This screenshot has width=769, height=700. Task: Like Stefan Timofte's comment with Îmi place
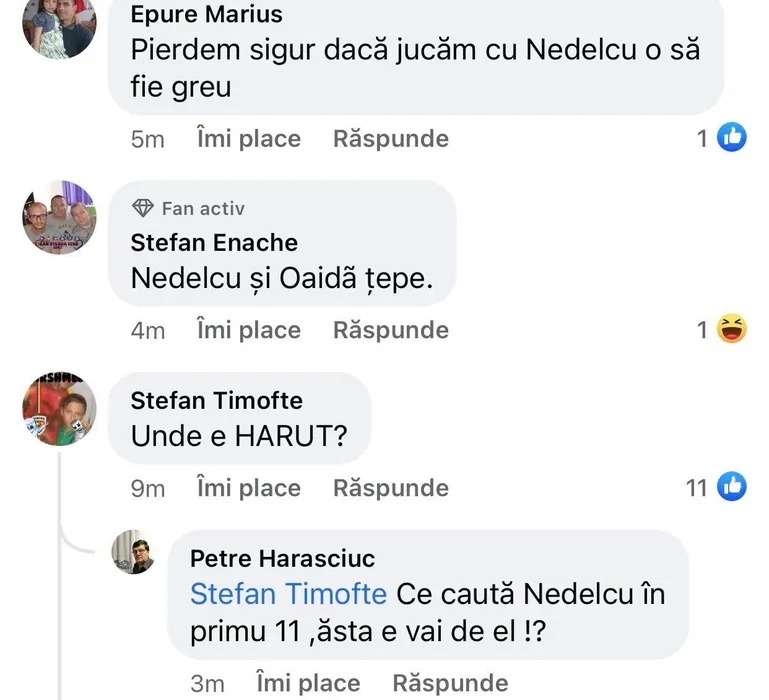(x=248, y=487)
